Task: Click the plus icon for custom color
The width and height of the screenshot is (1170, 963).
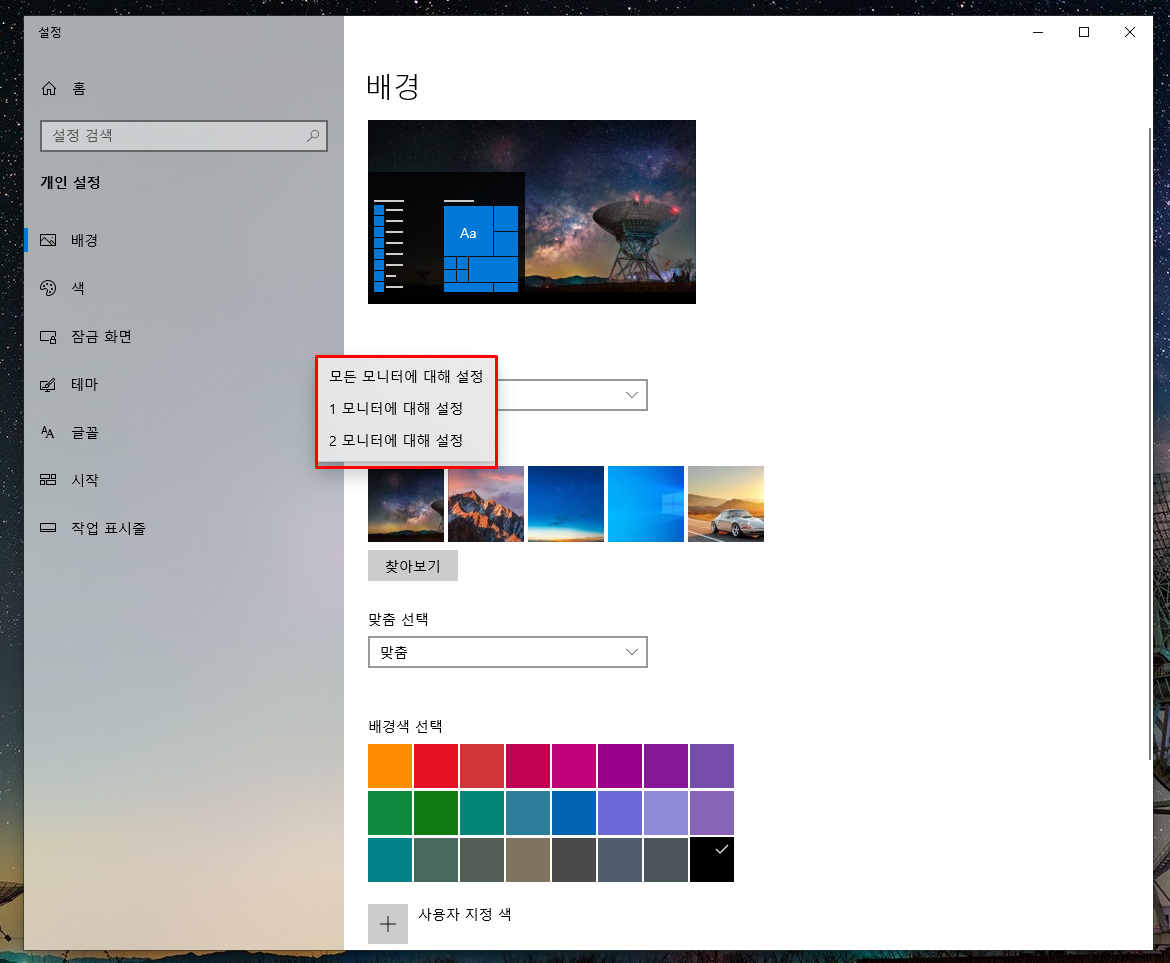Action: [388, 924]
